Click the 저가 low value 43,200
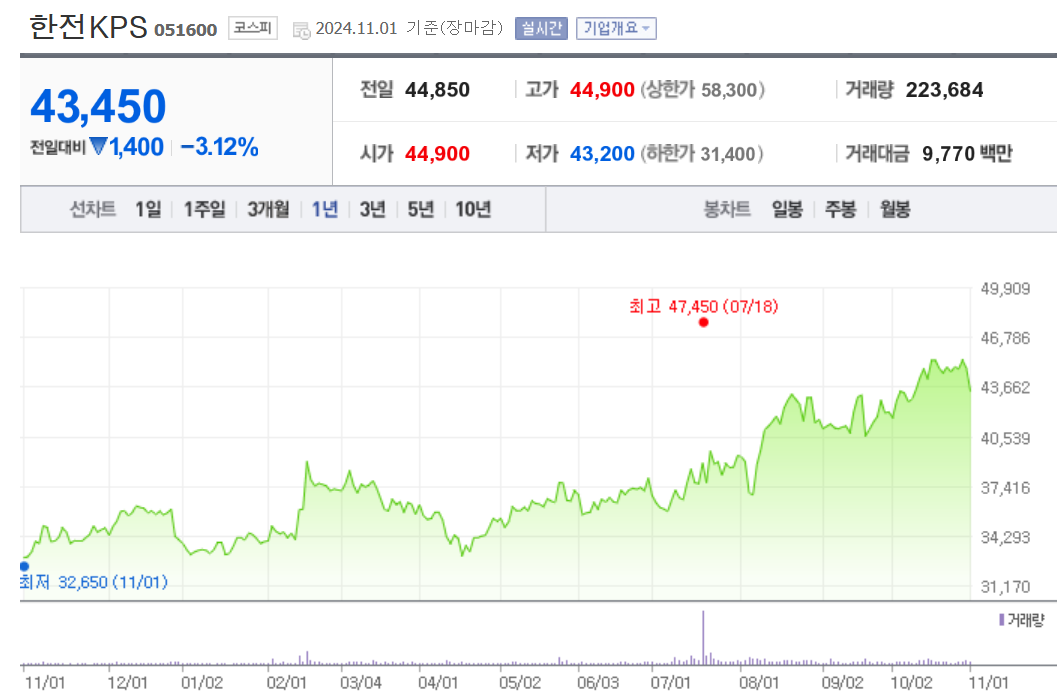 [x=602, y=154]
